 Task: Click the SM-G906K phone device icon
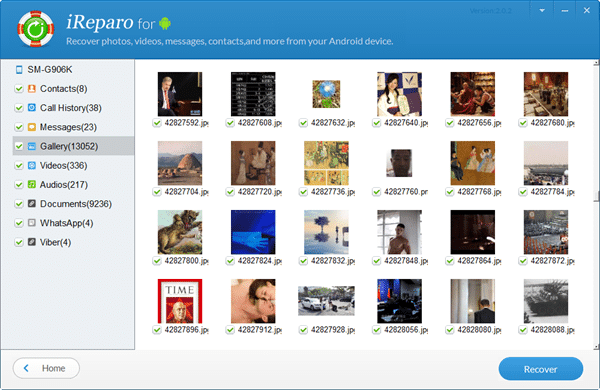tap(19, 70)
